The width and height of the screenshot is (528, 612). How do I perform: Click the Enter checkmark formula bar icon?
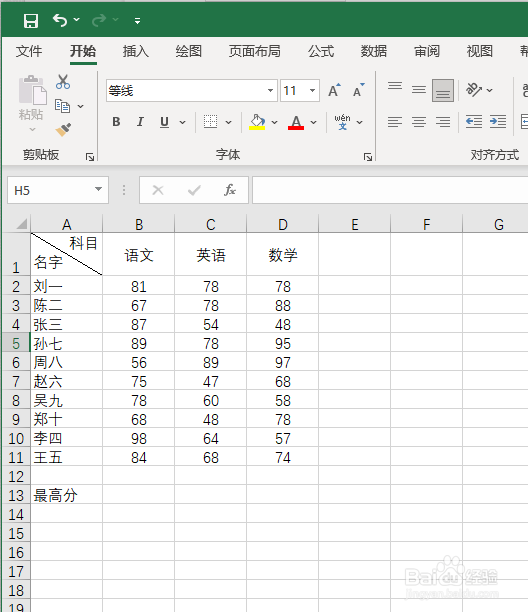click(194, 190)
